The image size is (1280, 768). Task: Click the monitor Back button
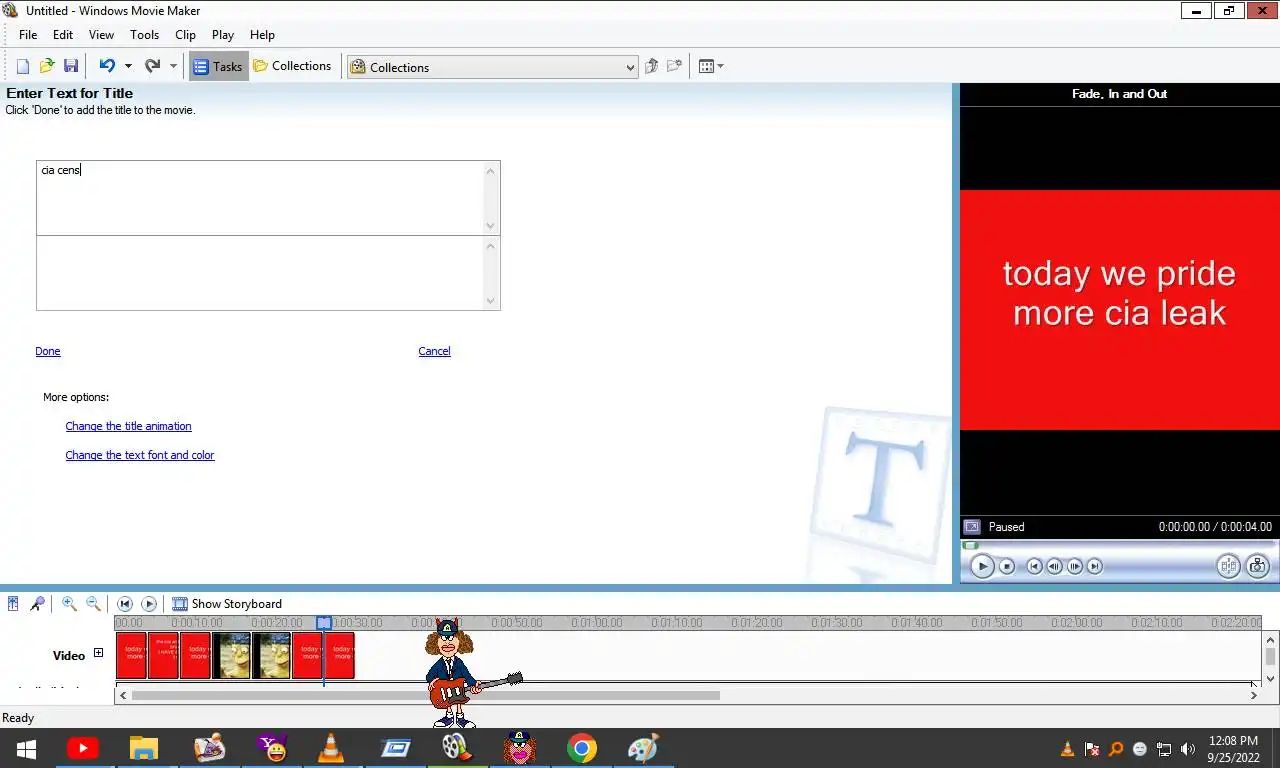coord(1035,566)
